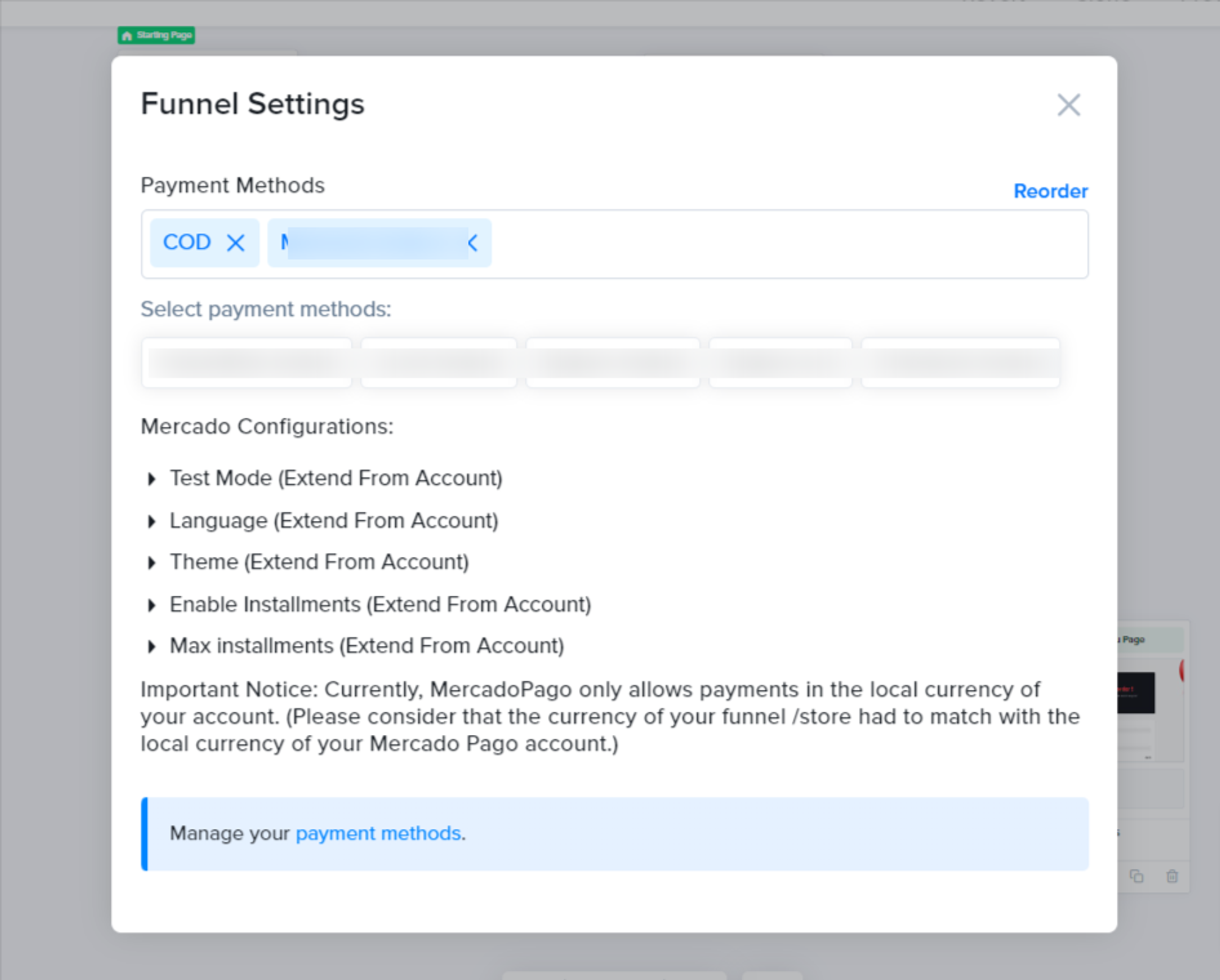The image size is (1220, 980).
Task: Click the Select payment methods label
Action: click(266, 309)
